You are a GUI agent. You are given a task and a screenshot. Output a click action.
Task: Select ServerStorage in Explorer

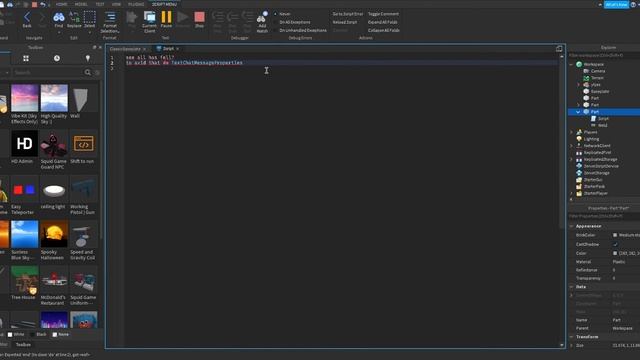coord(596,173)
